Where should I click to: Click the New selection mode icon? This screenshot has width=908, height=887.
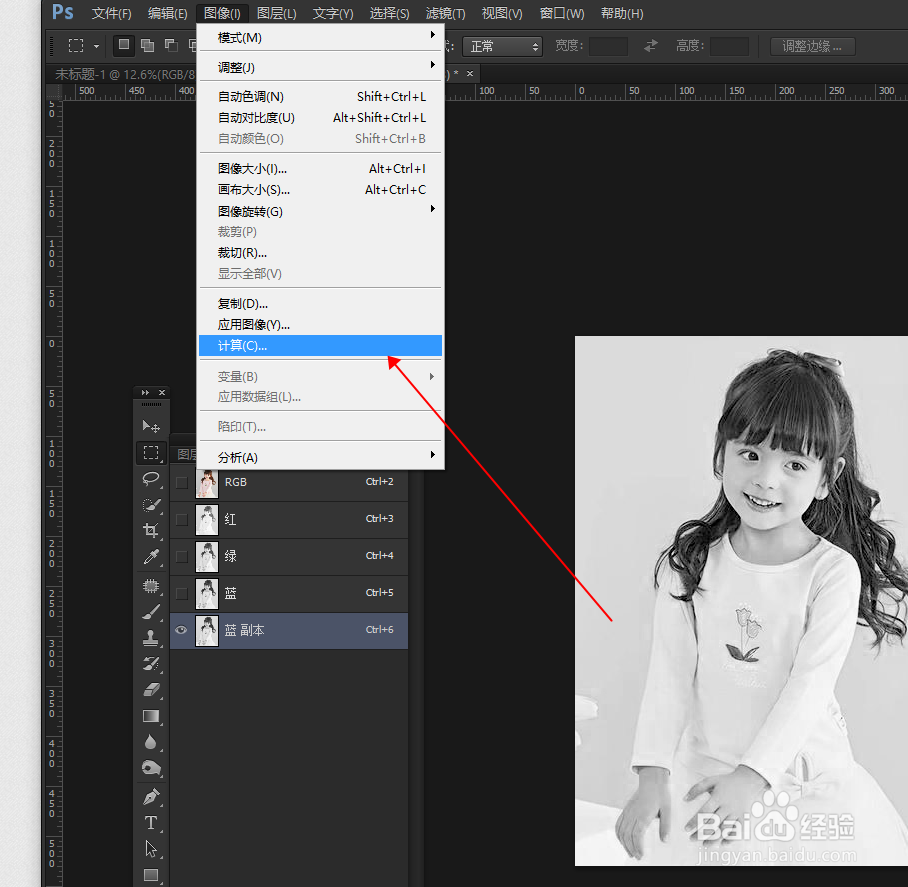coord(123,45)
